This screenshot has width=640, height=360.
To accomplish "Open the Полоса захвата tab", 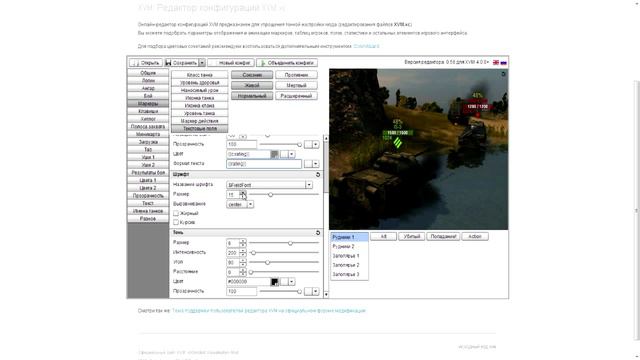I will (148, 127).
